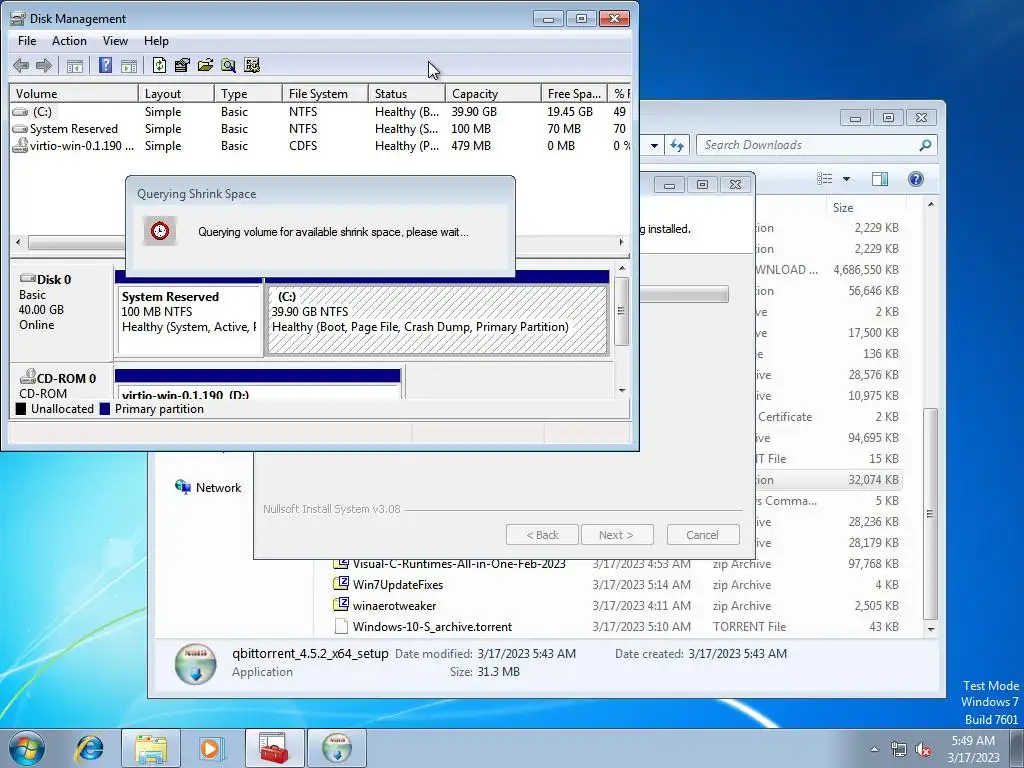Click the Change your view icon in Explorer

(825, 179)
